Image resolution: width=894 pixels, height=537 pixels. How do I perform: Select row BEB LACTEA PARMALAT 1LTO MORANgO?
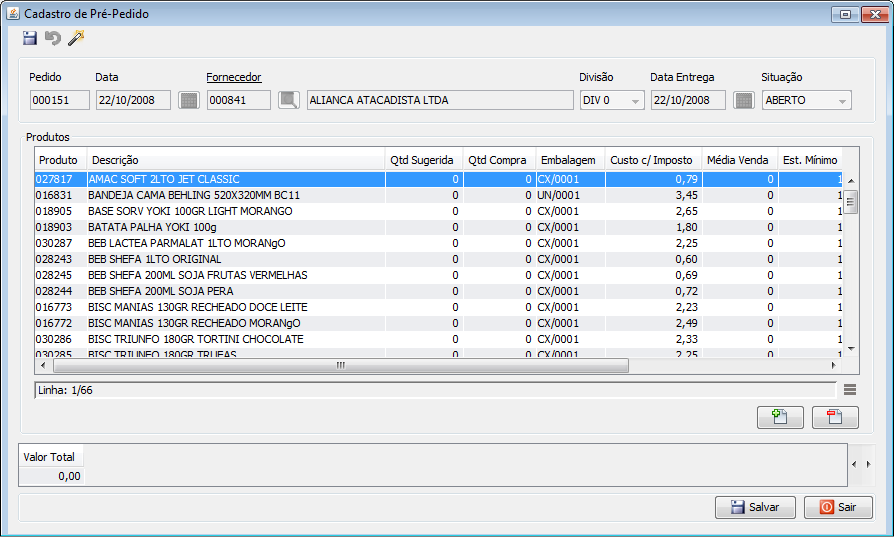438,243
